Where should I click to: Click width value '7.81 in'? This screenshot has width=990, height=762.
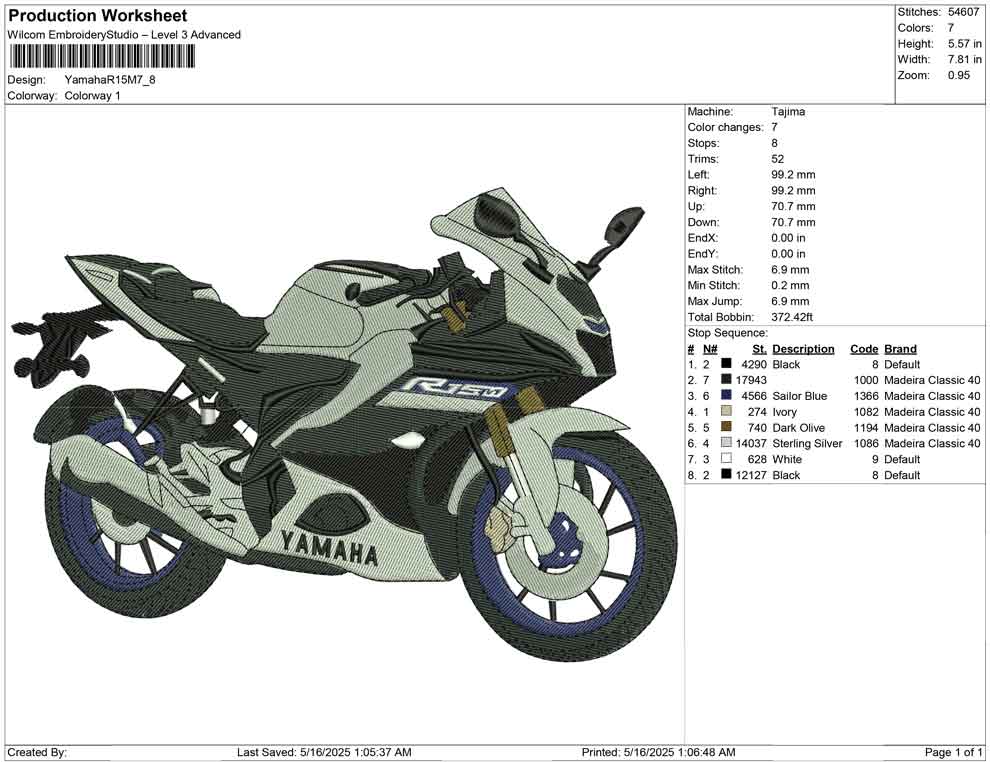coord(965,59)
